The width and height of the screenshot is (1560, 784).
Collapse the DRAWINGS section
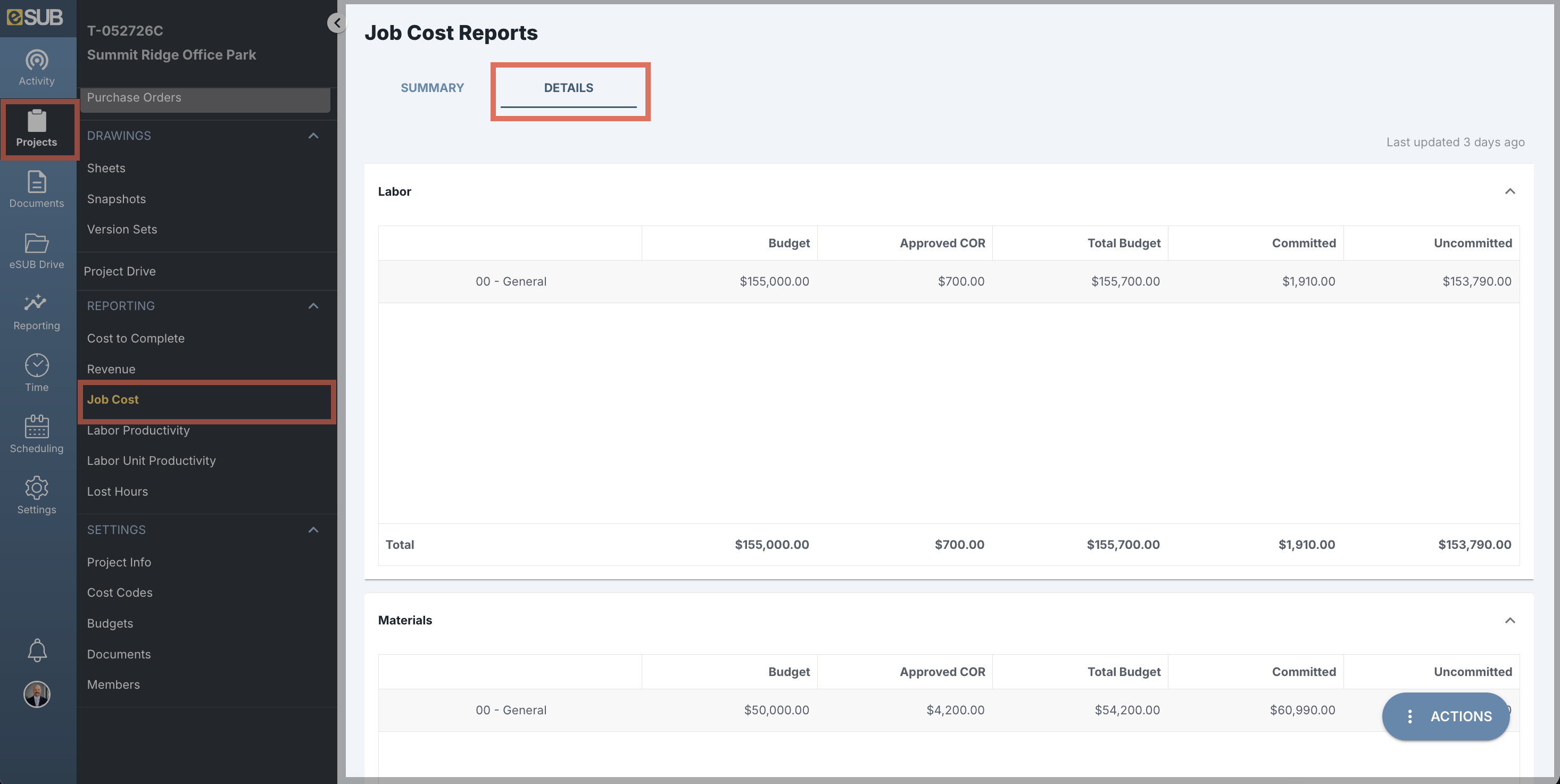tap(313, 136)
